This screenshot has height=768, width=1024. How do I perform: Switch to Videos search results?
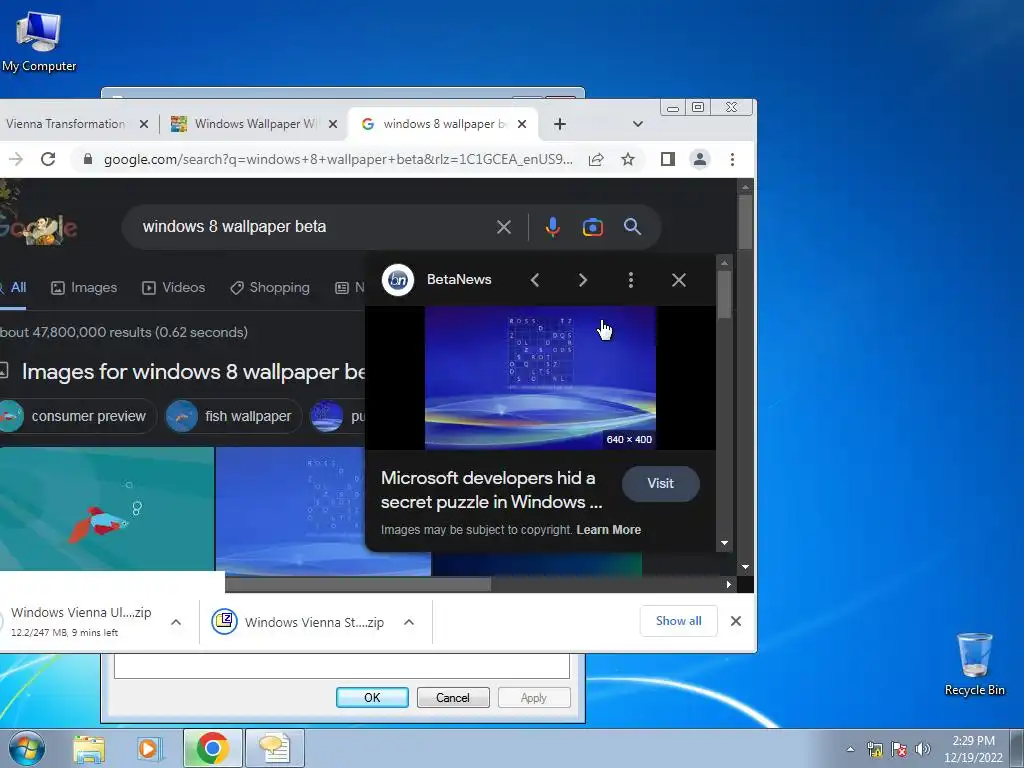[174, 287]
